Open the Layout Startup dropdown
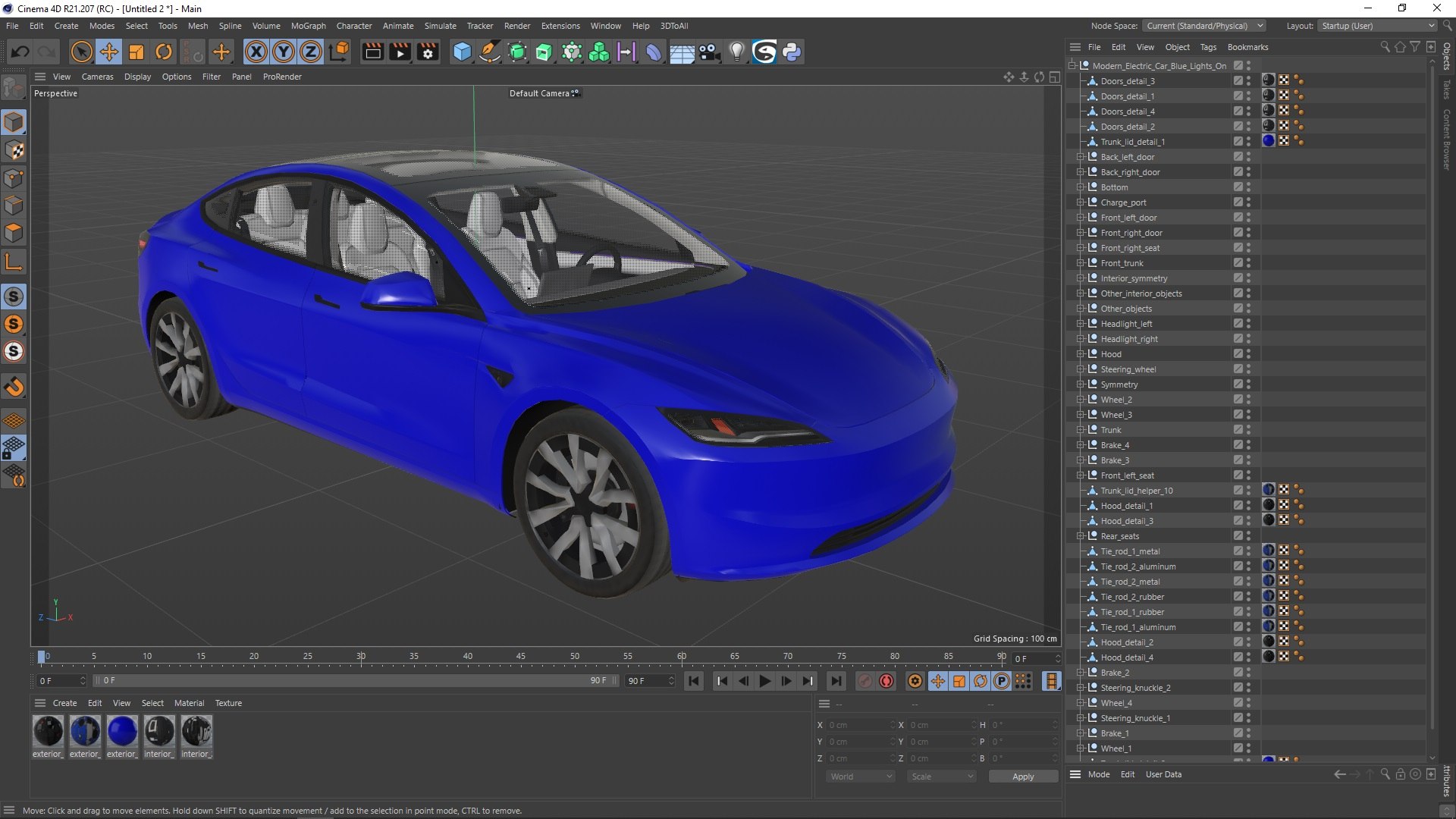Screen dimensions: 1456x819 (x=1377, y=26)
